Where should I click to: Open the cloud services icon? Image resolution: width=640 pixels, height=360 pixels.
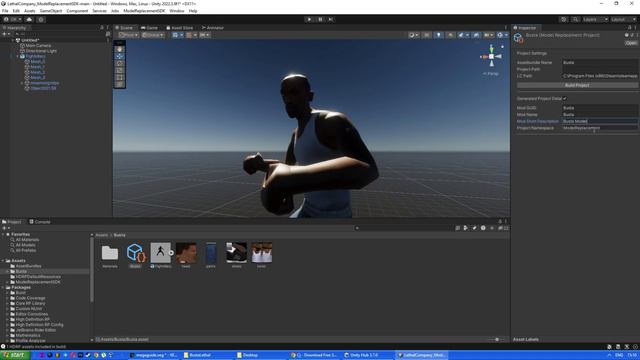29,19
